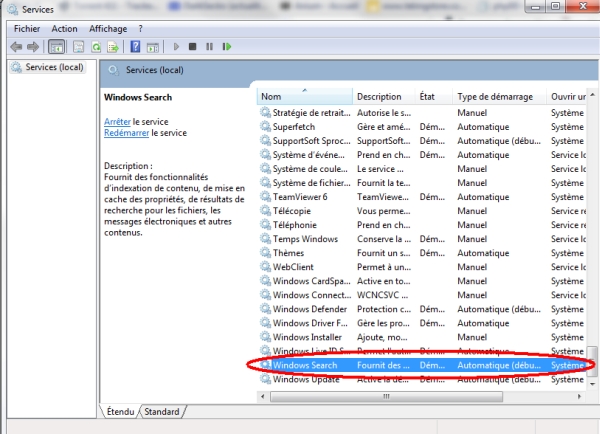Click the gear icon beside Windows Defender

pyautogui.click(x=265, y=309)
